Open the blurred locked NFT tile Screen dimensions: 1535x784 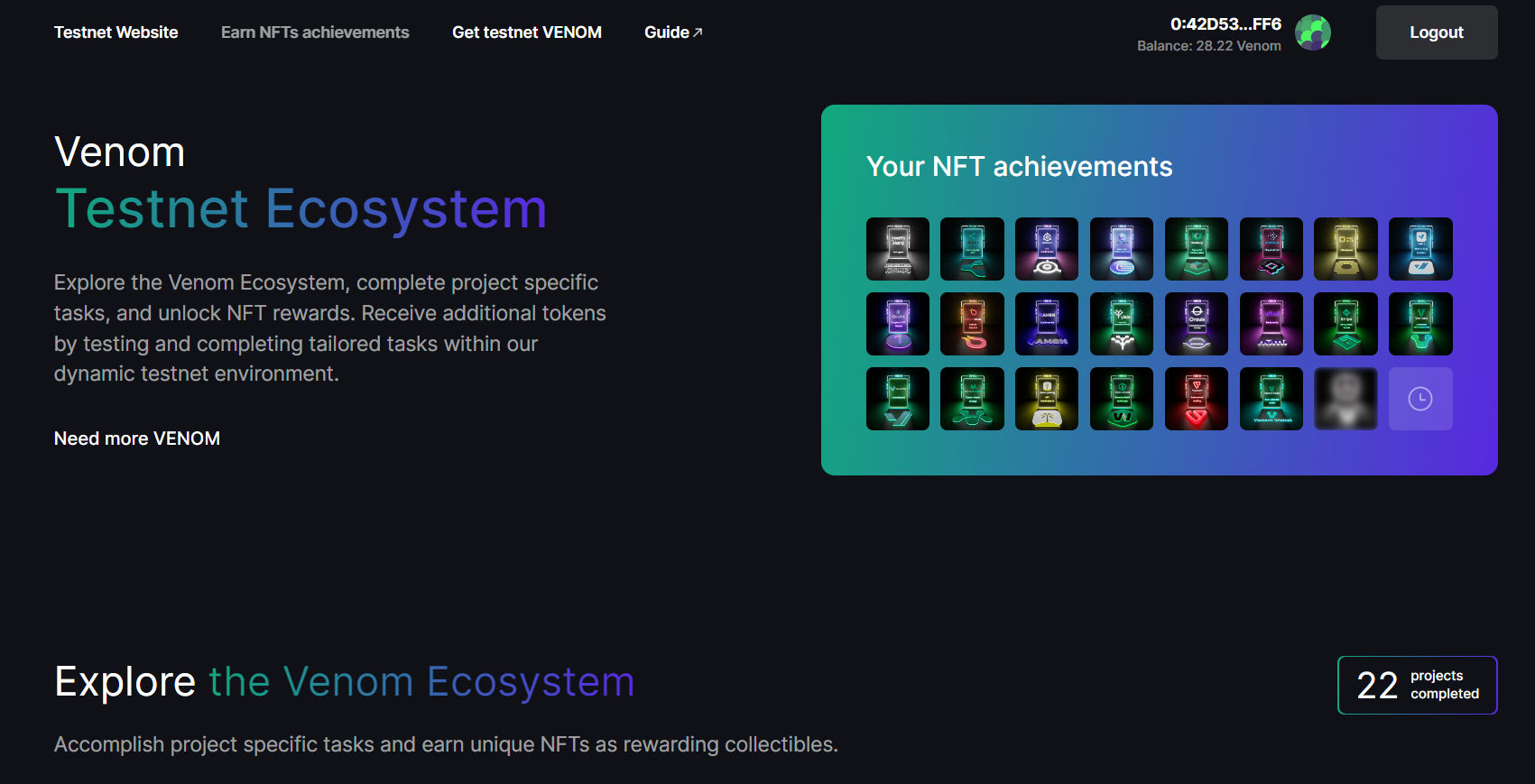tap(1345, 399)
